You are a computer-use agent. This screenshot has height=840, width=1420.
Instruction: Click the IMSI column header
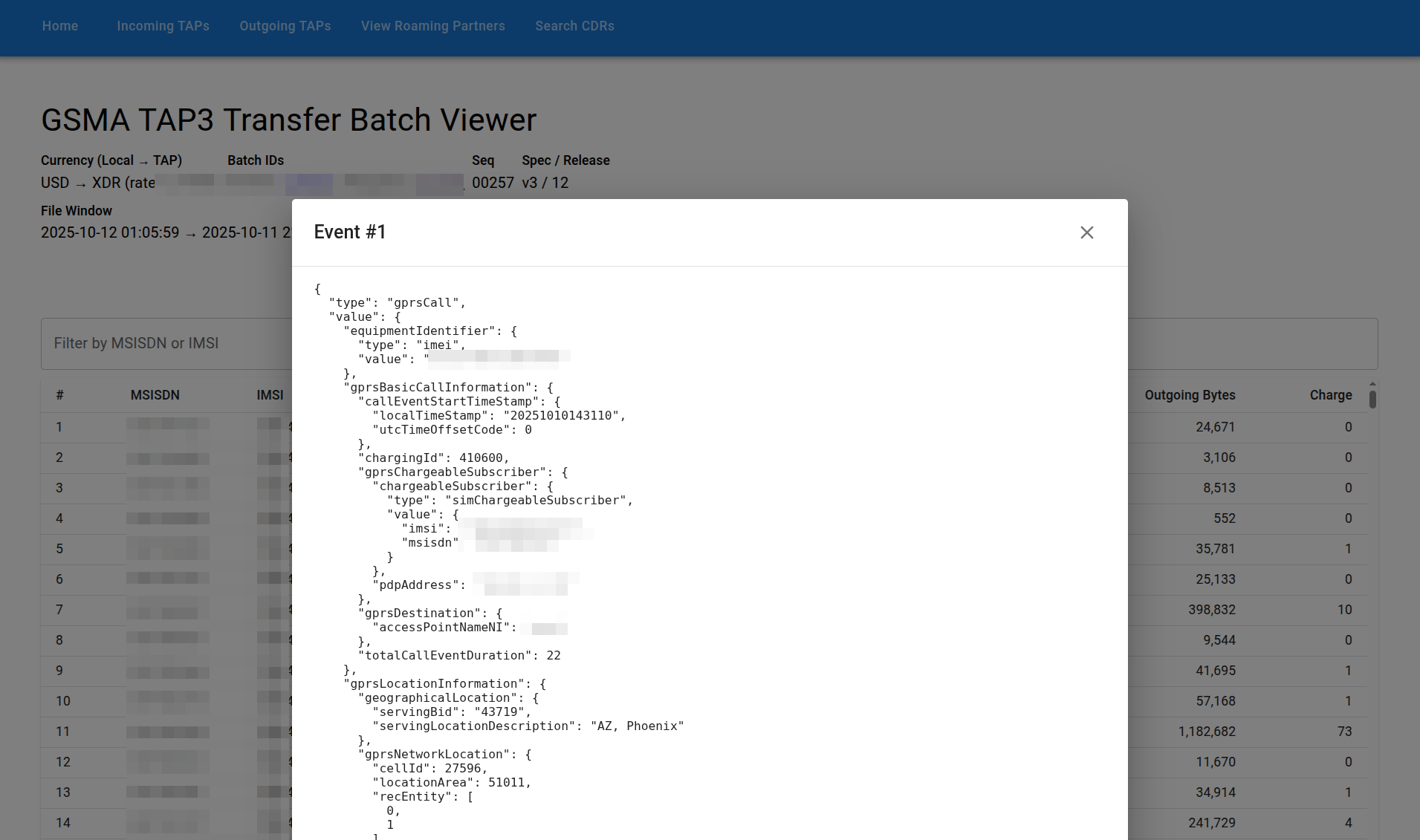click(x=270, y=395)
